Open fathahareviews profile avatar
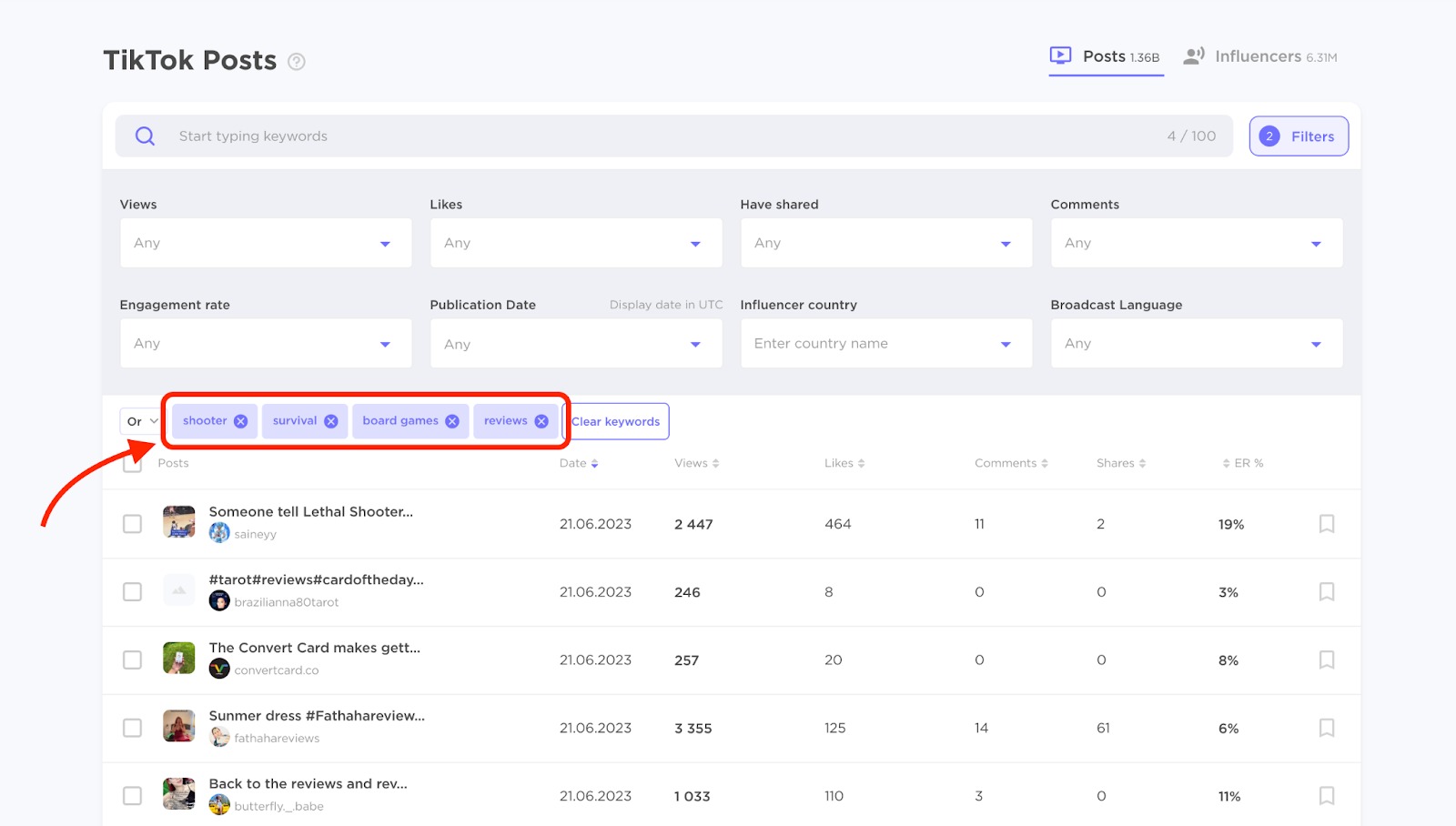 (x=219, y=738)
